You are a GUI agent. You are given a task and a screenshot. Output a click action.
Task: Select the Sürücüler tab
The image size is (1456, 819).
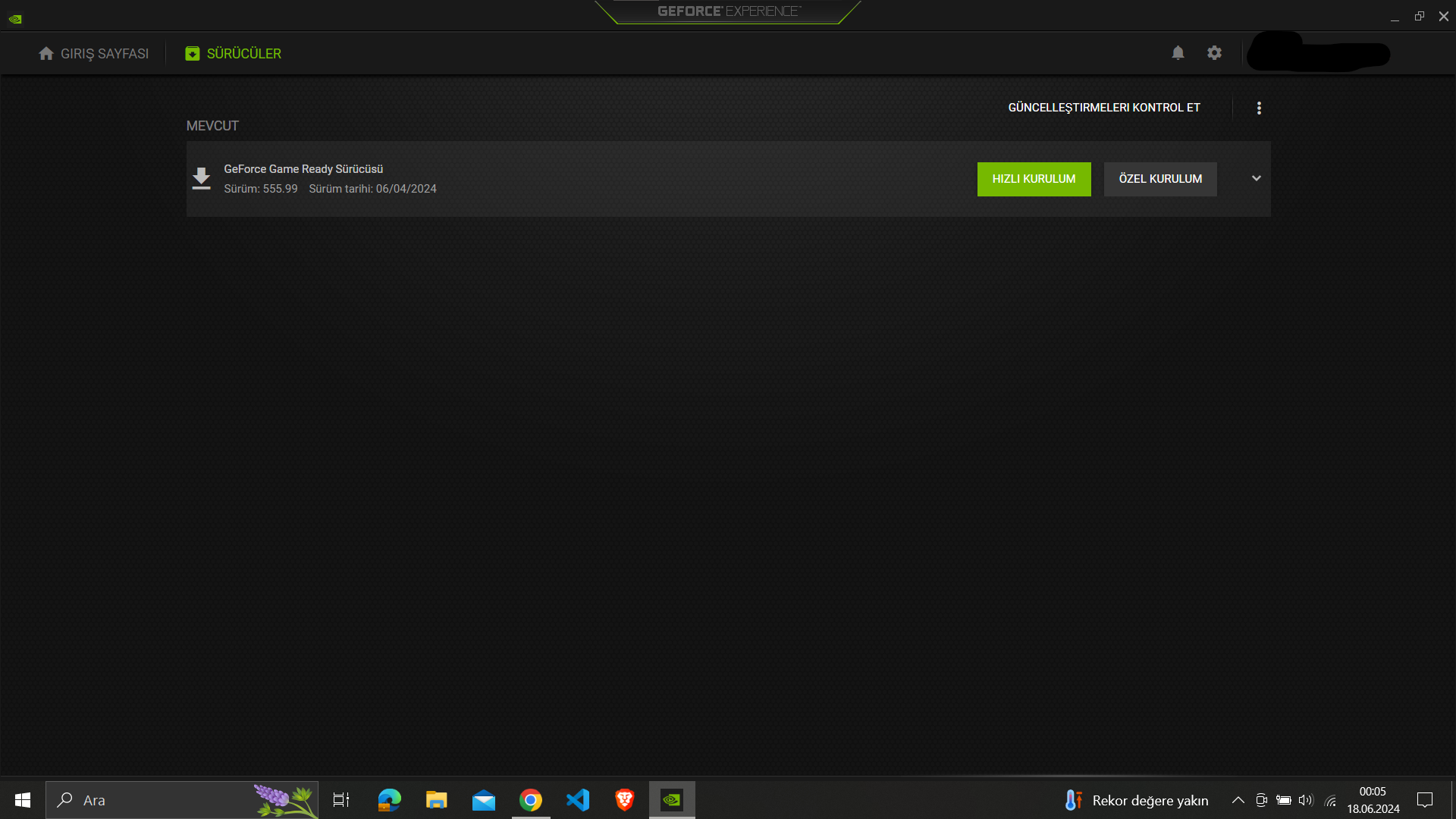(234, 54)
